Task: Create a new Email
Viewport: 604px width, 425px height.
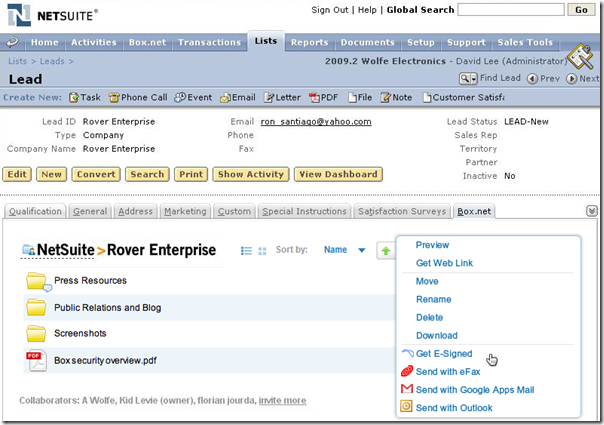Action: pos(238,97)
